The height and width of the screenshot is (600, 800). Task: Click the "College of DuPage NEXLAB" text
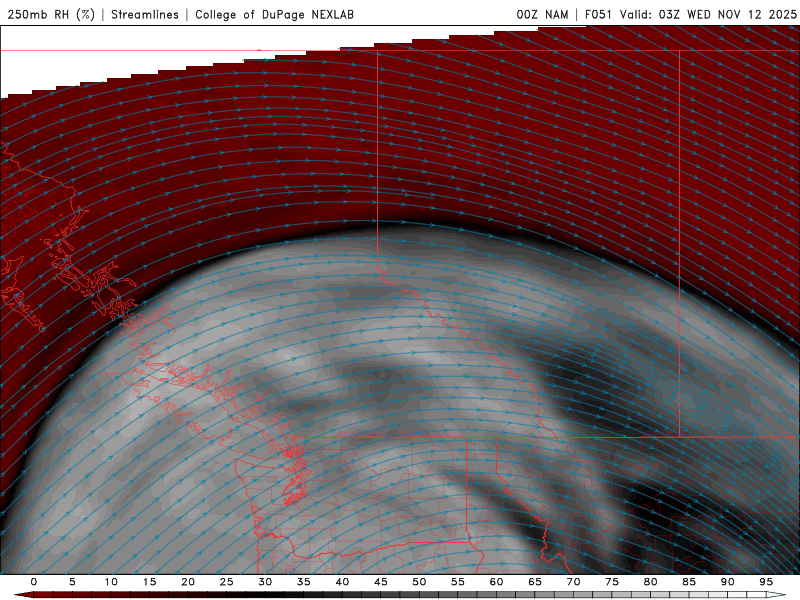pos(274,14)
